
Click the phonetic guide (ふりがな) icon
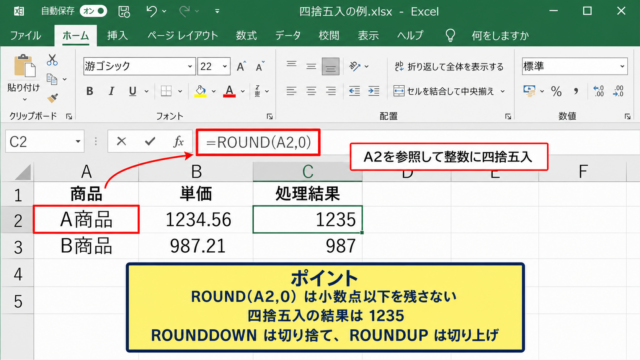(258, 91)
